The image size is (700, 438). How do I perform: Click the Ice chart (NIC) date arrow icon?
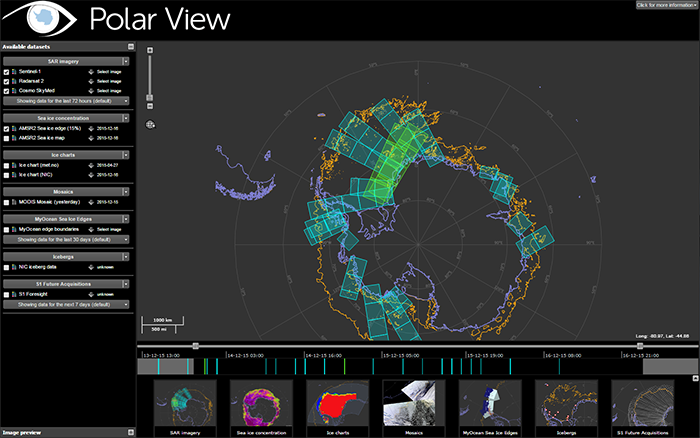91,176
